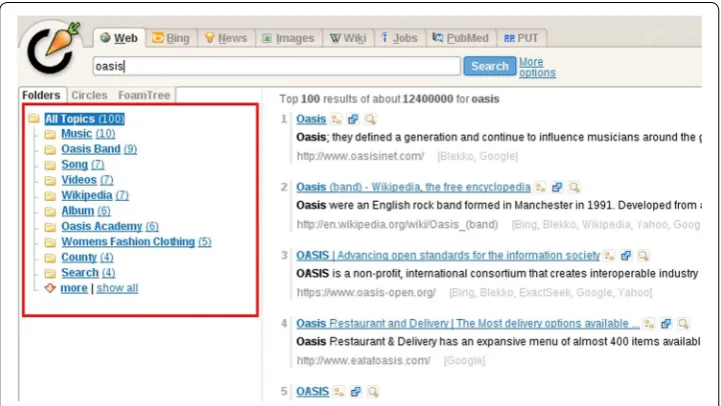
Task: Open Oasis Restaurant result in new window icon
Action: point(666,324)
